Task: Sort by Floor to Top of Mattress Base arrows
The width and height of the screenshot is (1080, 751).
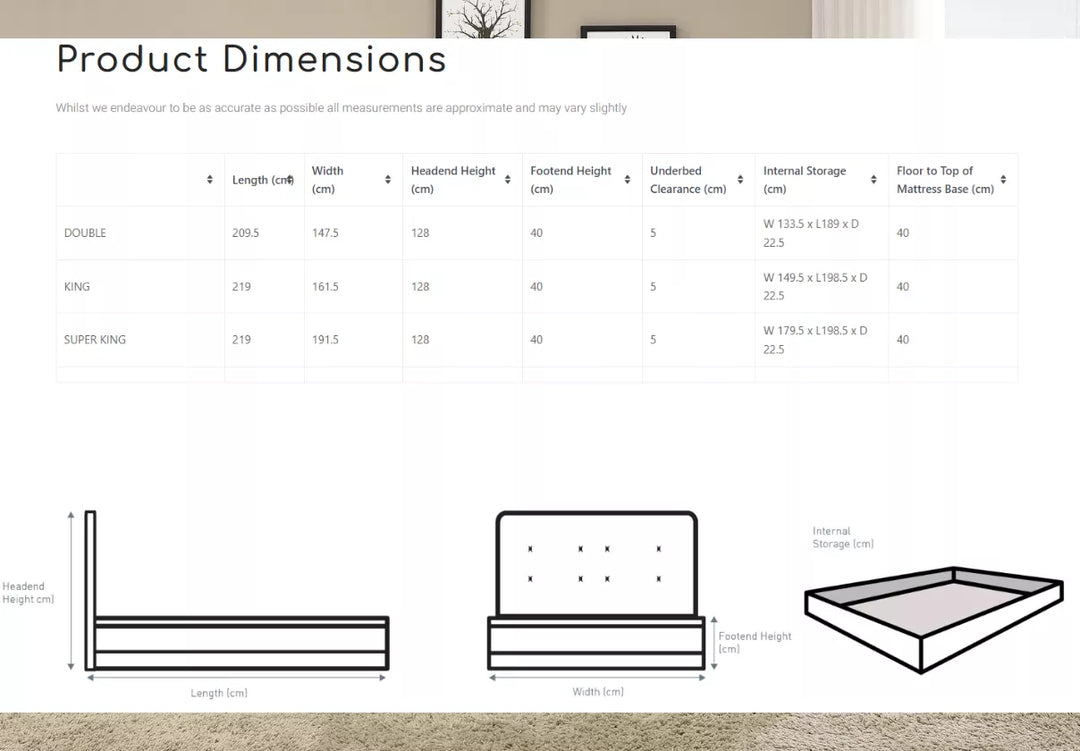Action: click(1003, 180)
